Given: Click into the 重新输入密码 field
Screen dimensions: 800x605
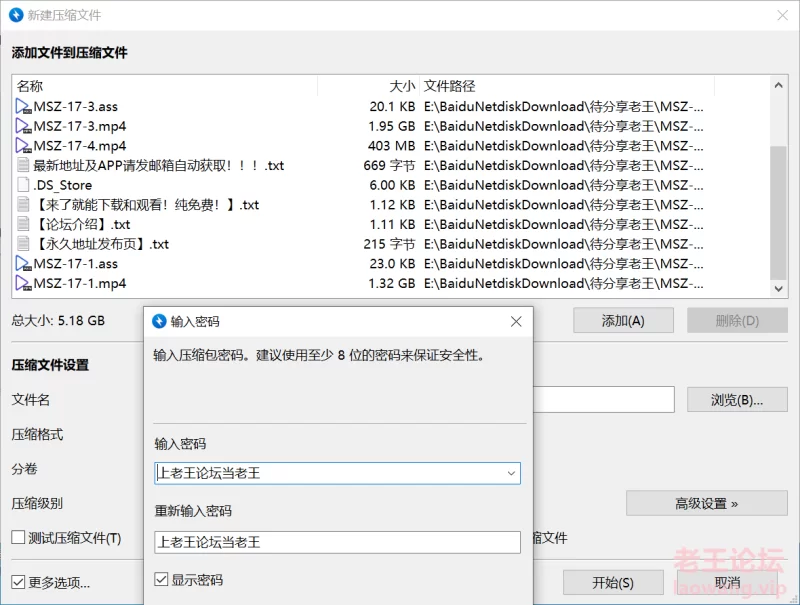Looking at the screenshot, I should (337, 542).
